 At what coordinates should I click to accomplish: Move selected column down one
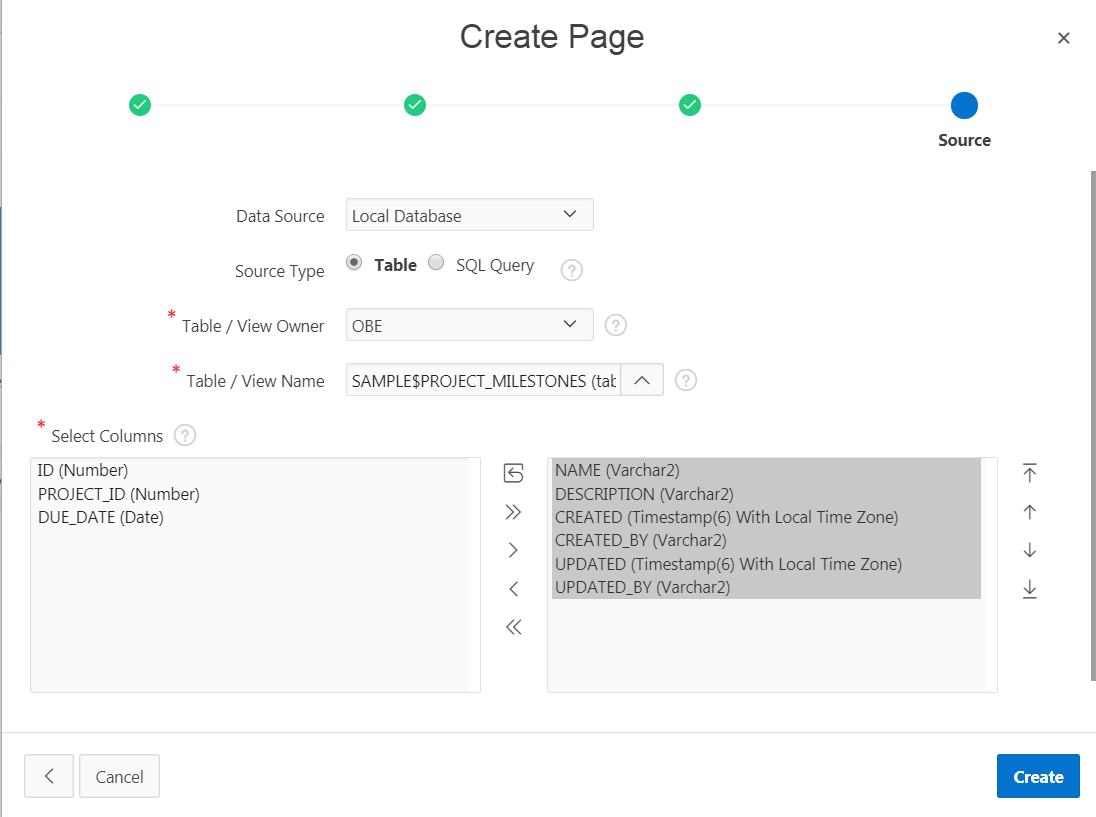coord(1029,550)
